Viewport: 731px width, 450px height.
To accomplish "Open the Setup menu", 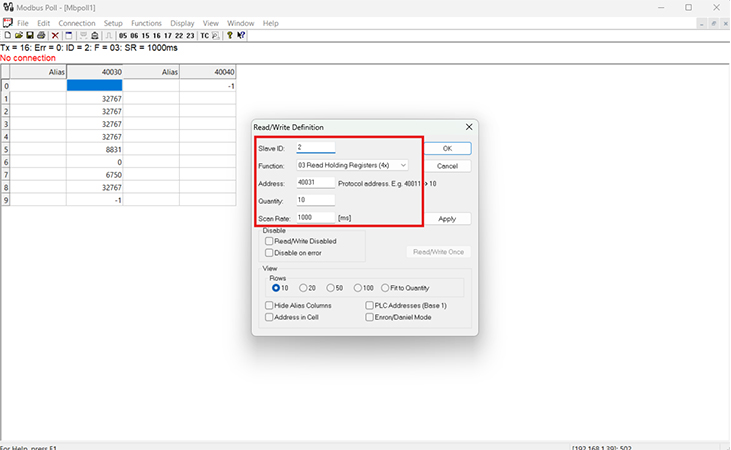I will (113, 23).
